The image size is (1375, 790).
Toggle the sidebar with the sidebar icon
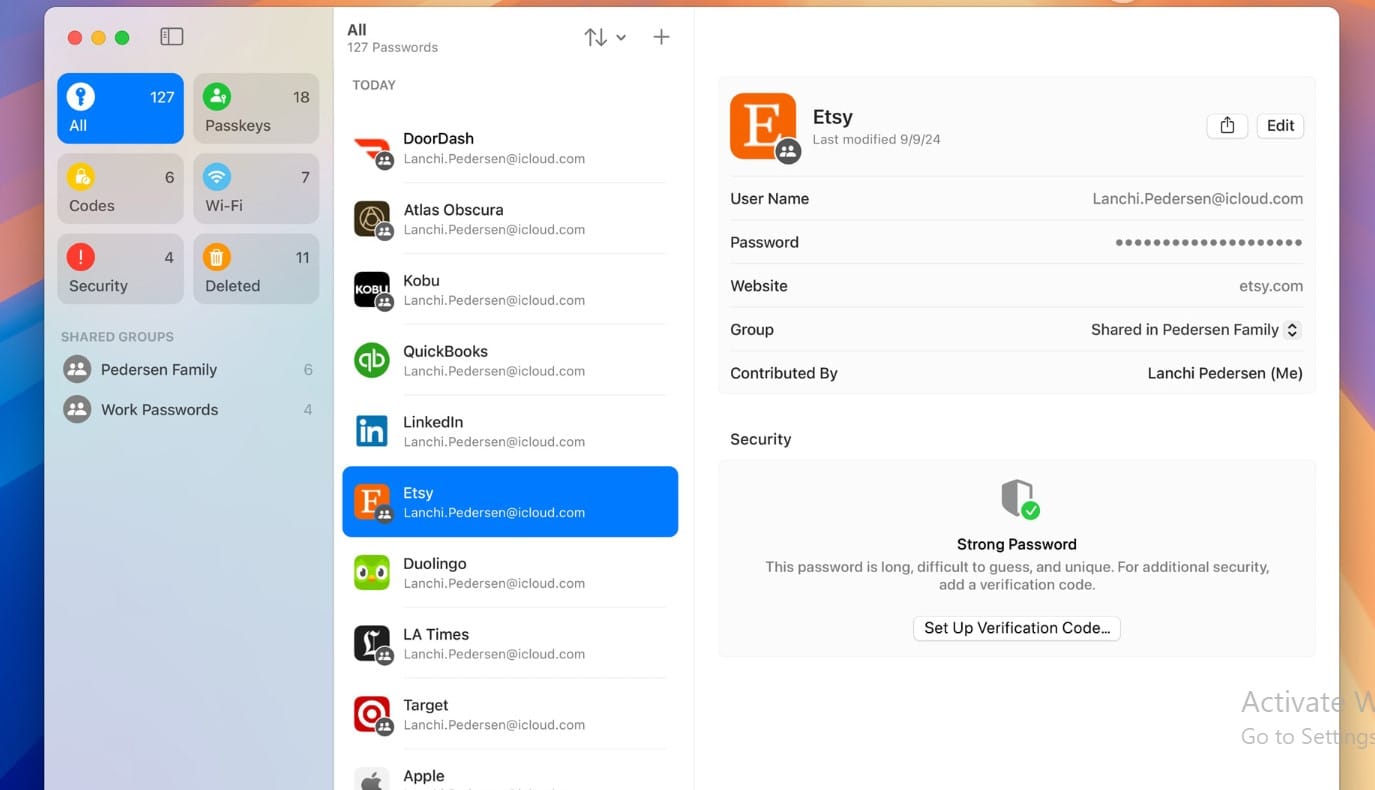172,37
